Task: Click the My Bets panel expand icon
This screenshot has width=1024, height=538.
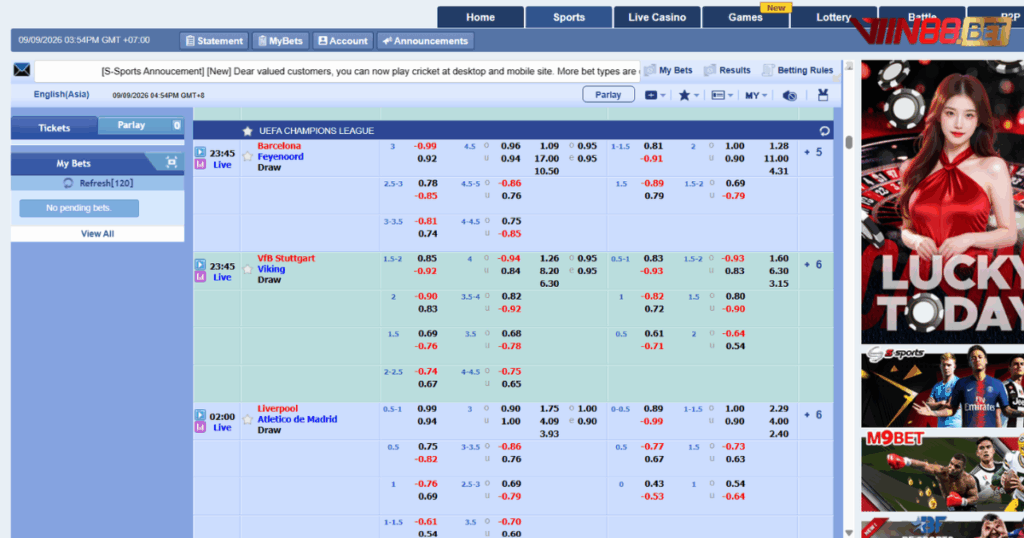Action: [x=171, y=163]
